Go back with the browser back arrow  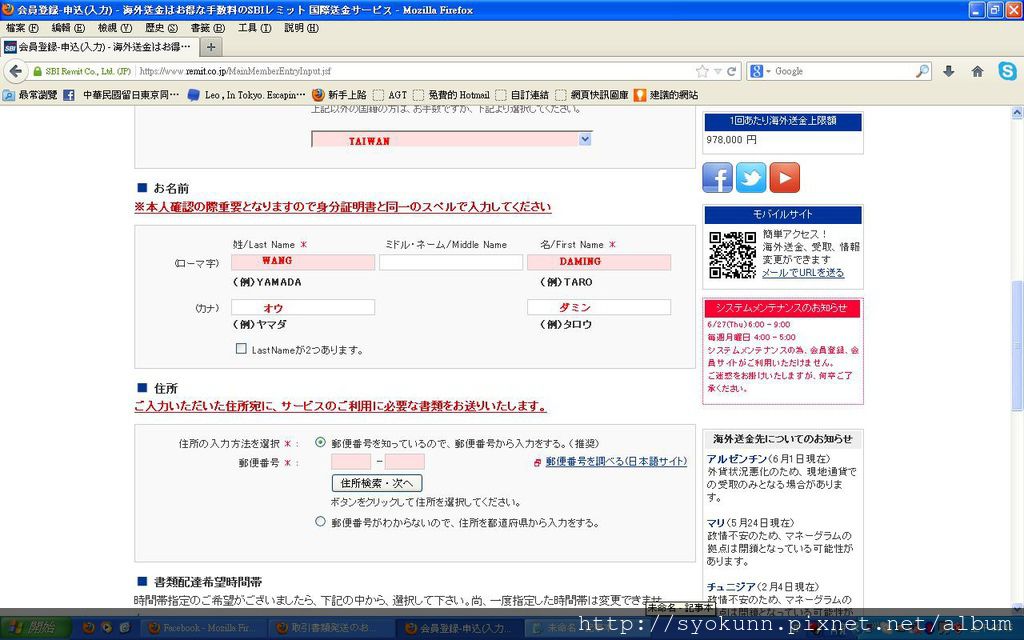16,71
